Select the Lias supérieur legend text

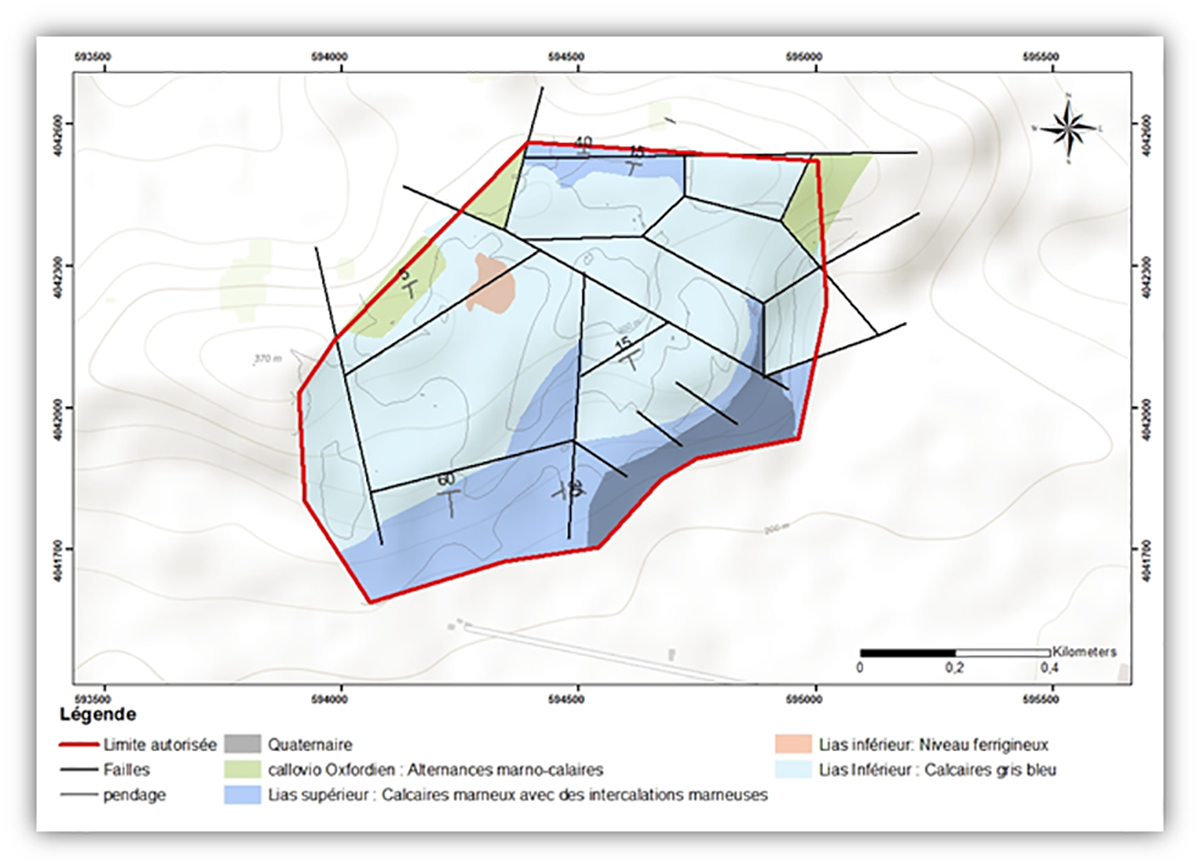click(x=520, y=796)
